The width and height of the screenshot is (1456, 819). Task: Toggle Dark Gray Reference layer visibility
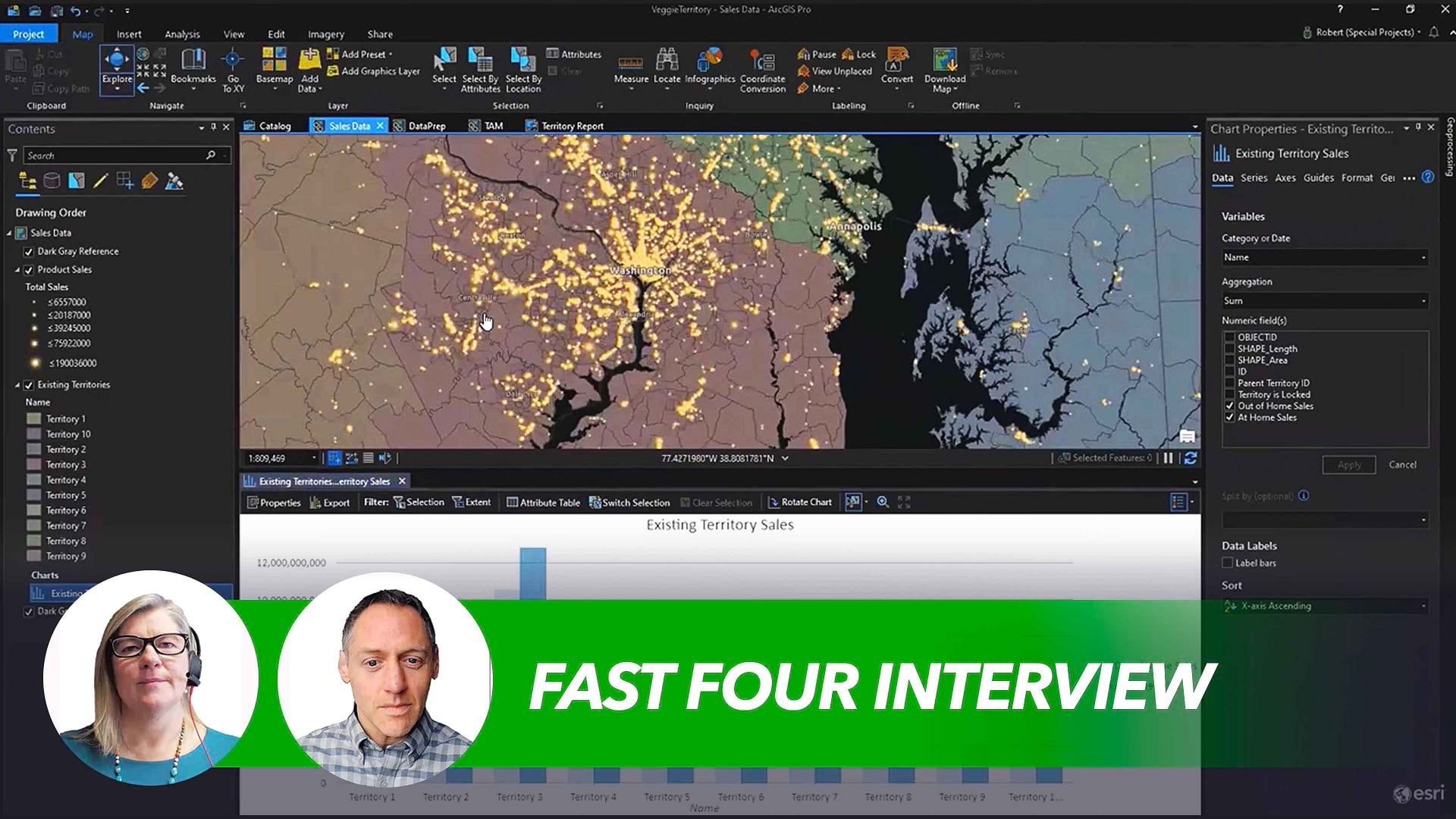(29, 252)
